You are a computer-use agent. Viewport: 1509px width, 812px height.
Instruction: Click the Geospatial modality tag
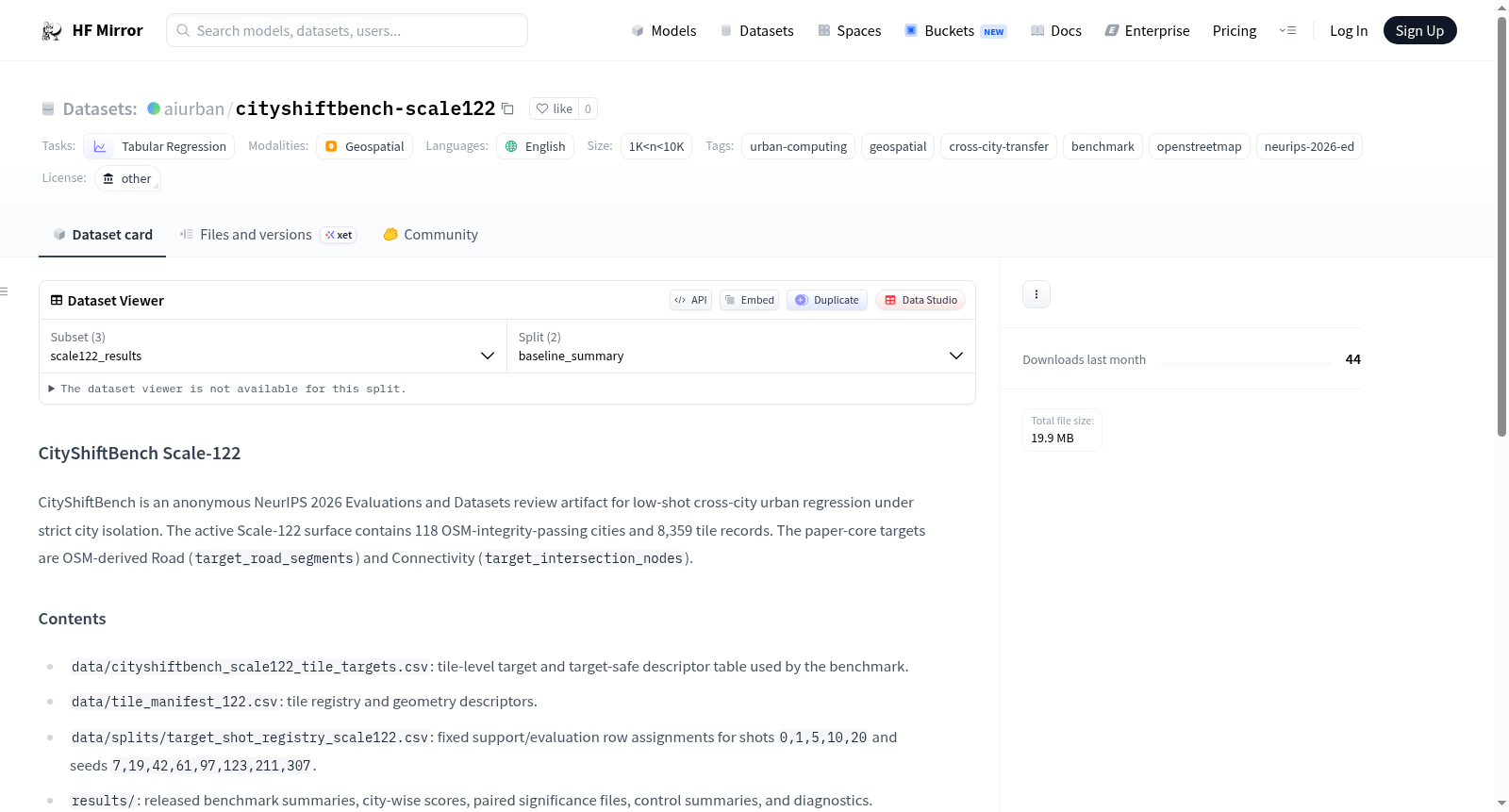tap(364, 146)
